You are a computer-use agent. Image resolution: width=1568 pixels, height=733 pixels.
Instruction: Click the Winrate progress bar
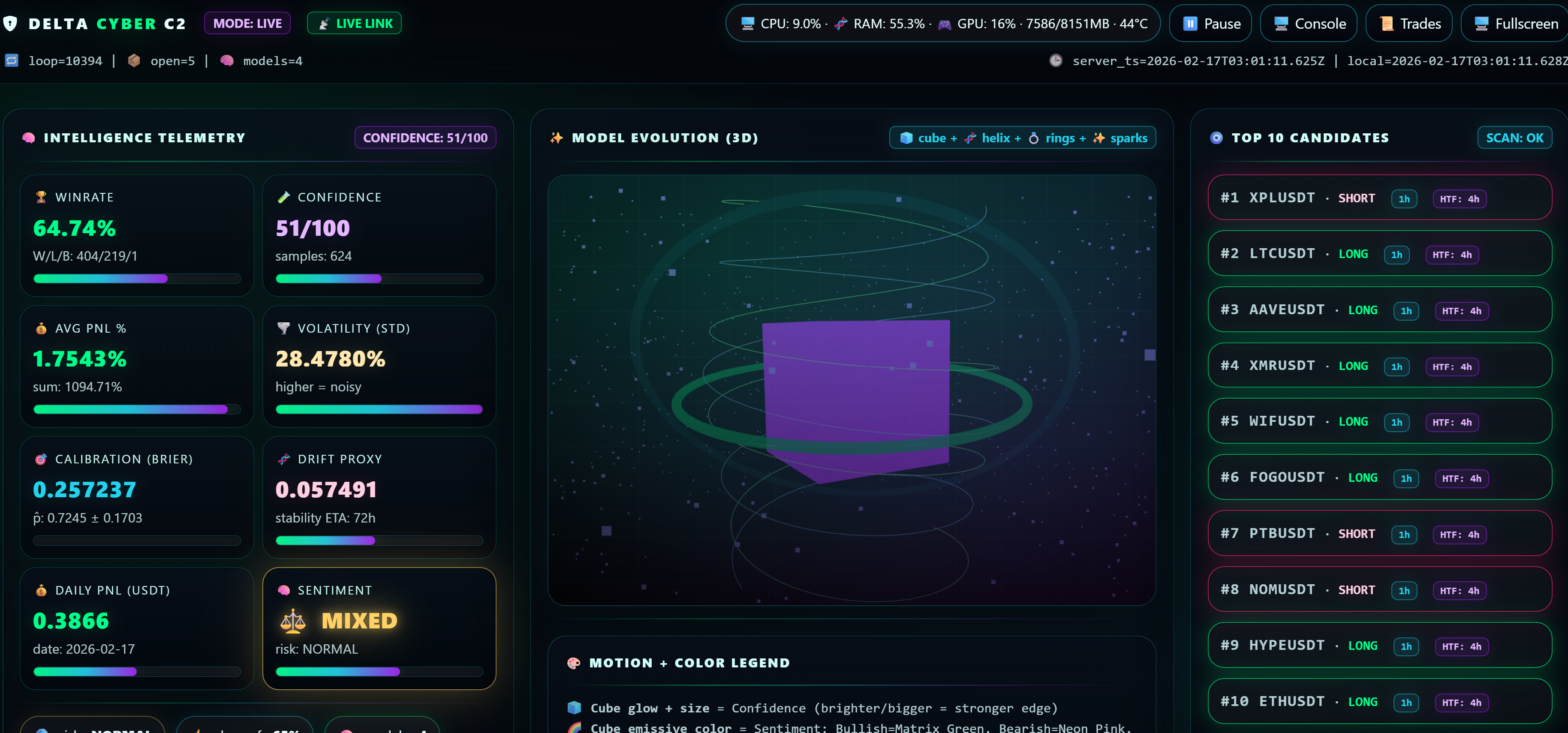click(136, 279)
